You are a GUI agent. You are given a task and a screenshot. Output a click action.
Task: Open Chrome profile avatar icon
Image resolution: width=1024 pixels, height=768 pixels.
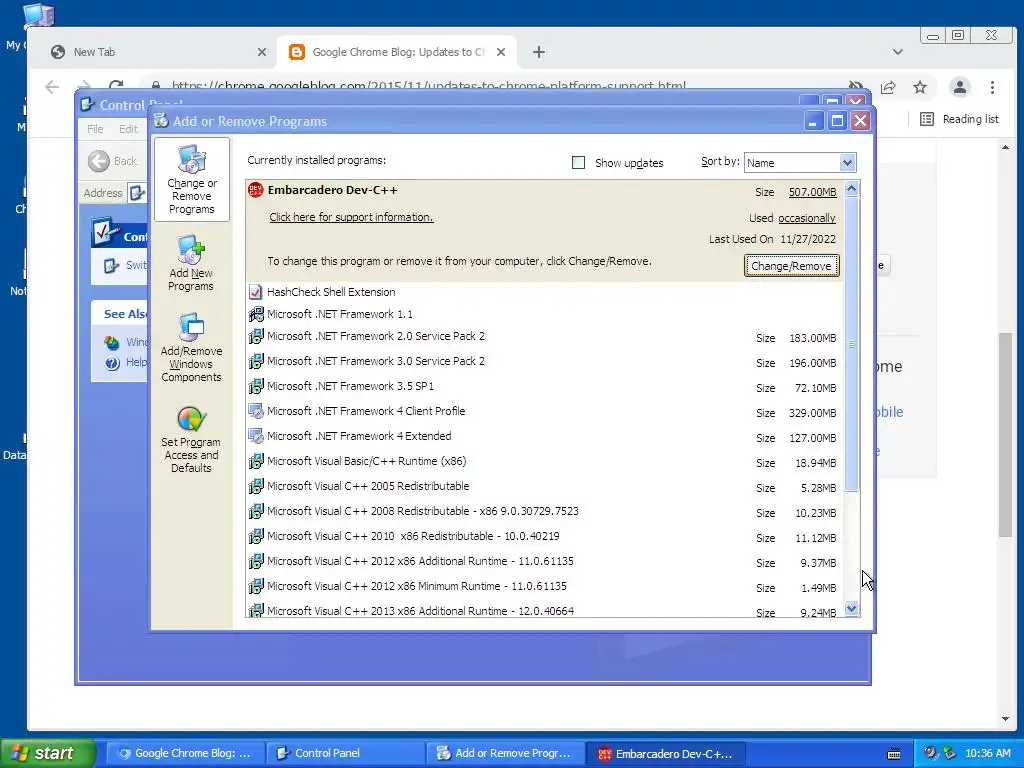[959, 87]
